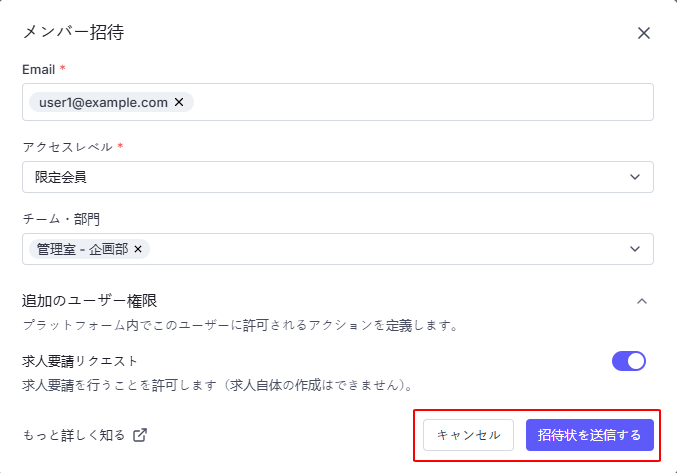677x473 pixels.
Task: Click the external link icon beside もっと詳しく知る
Action: tap(140, 435)
